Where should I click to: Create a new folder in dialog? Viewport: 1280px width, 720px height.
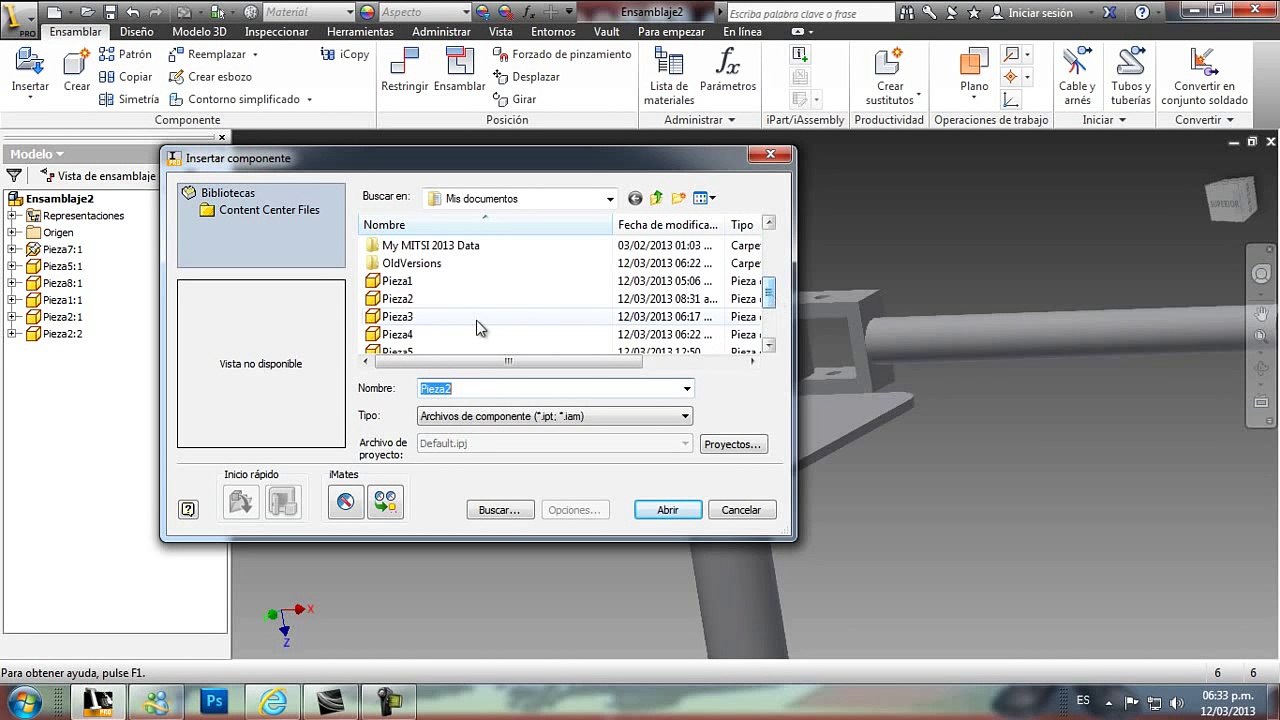click(x=678, y=198)
